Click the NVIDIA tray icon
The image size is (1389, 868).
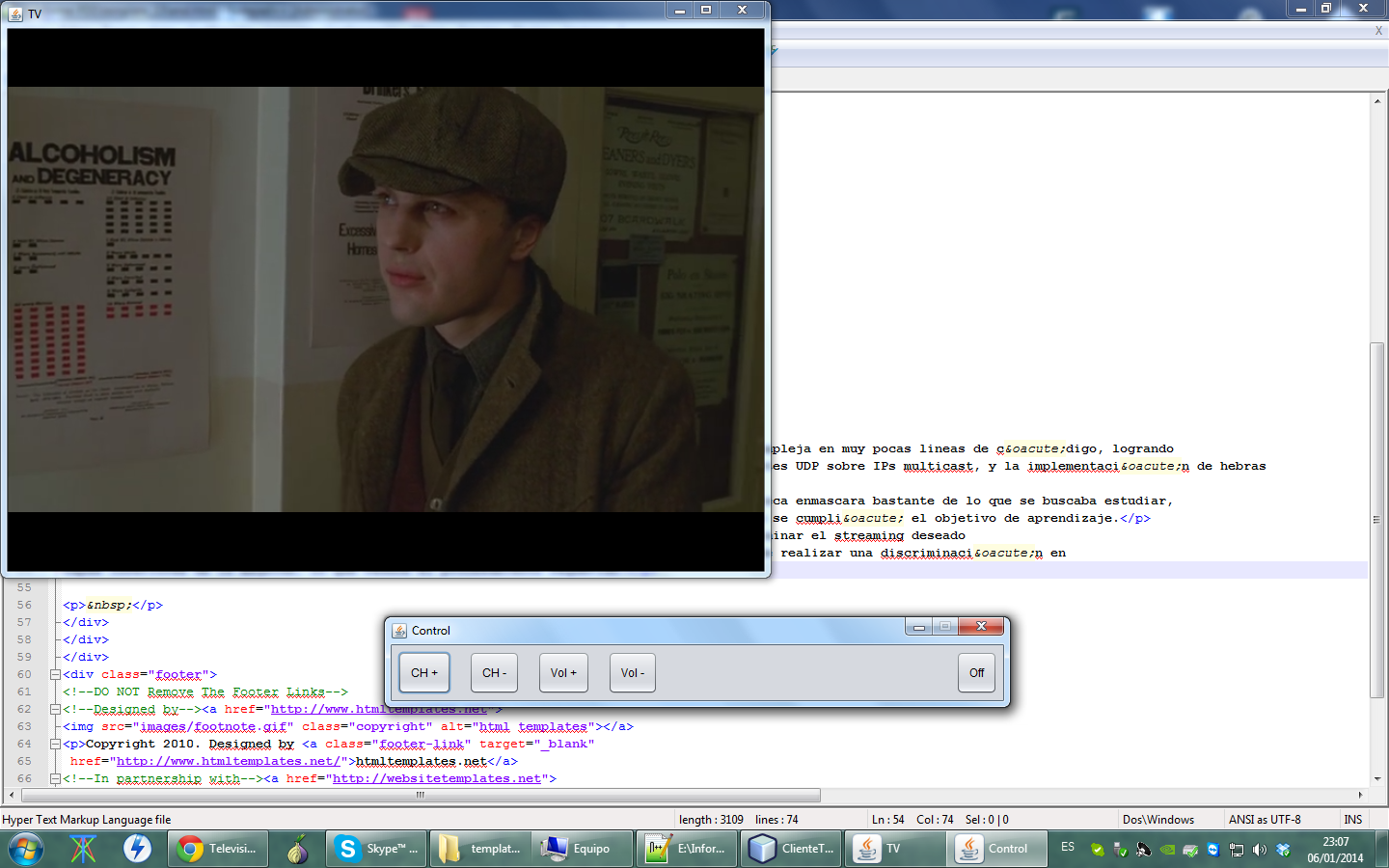click(x=1167, y=850)
